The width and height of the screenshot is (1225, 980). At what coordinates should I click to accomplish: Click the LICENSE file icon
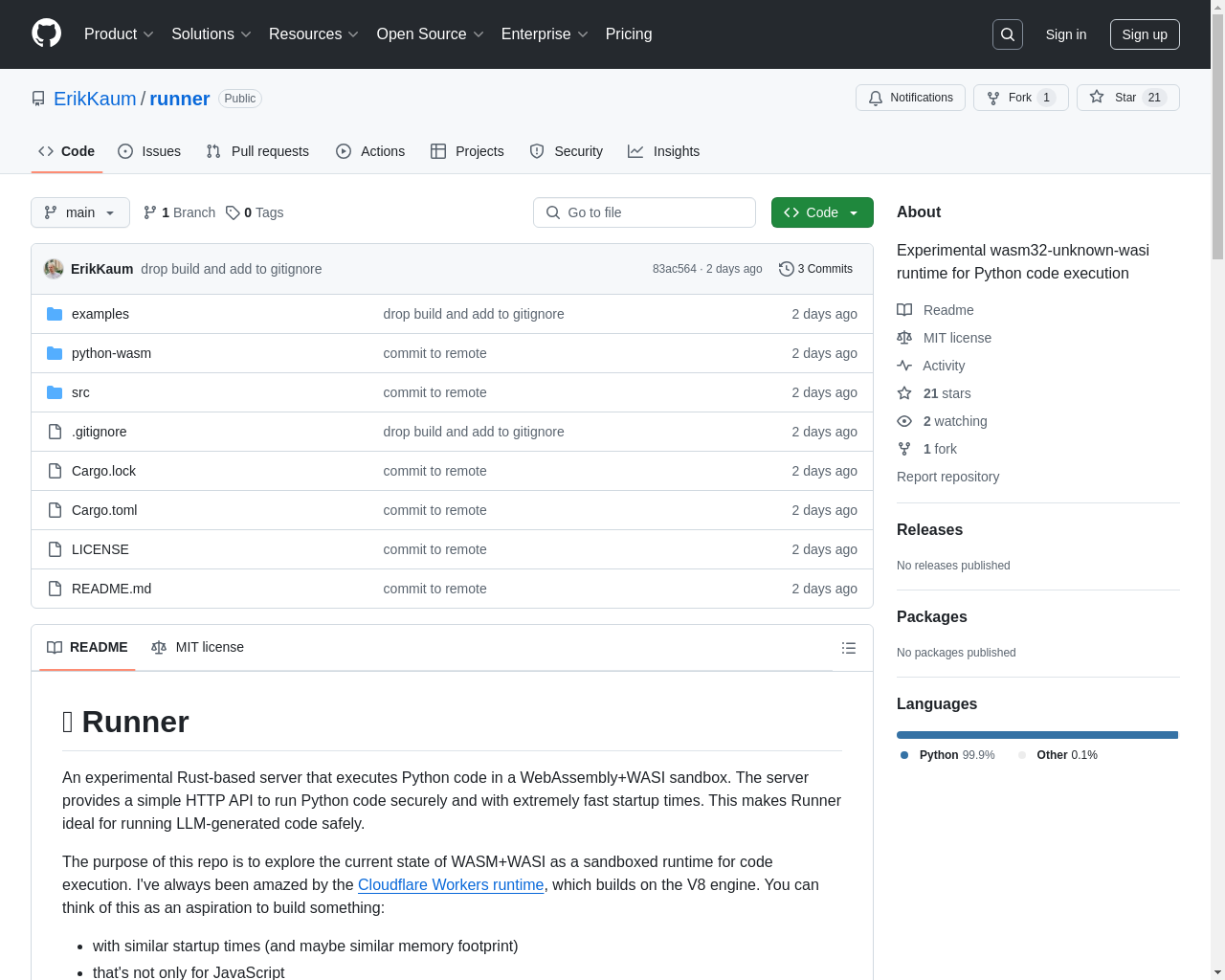[x=55, y=549]
